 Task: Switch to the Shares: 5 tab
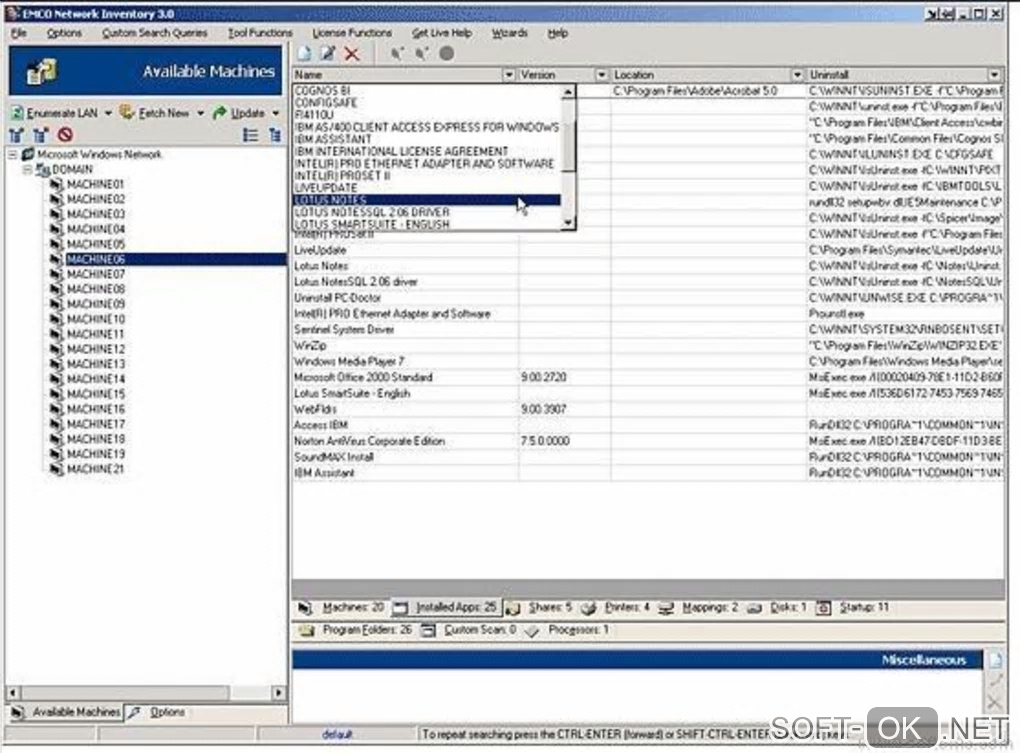[539, 608]
